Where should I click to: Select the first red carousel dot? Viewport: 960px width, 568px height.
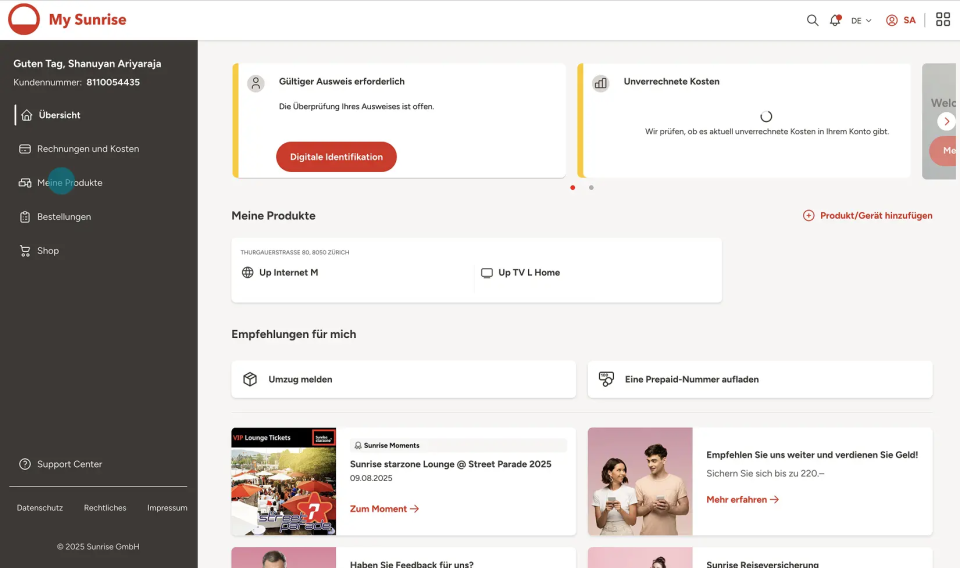point(572,188)
